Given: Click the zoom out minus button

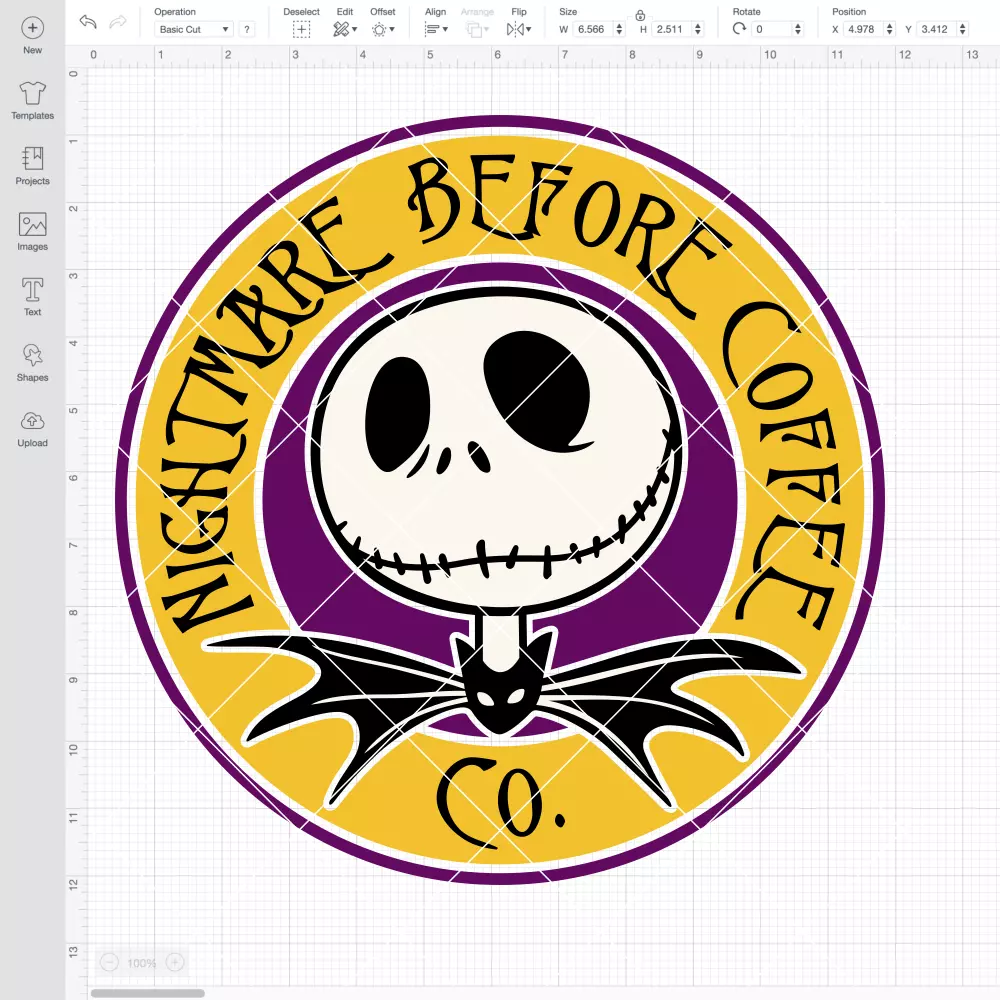Looking at the screenshot, I should point(109,962).
